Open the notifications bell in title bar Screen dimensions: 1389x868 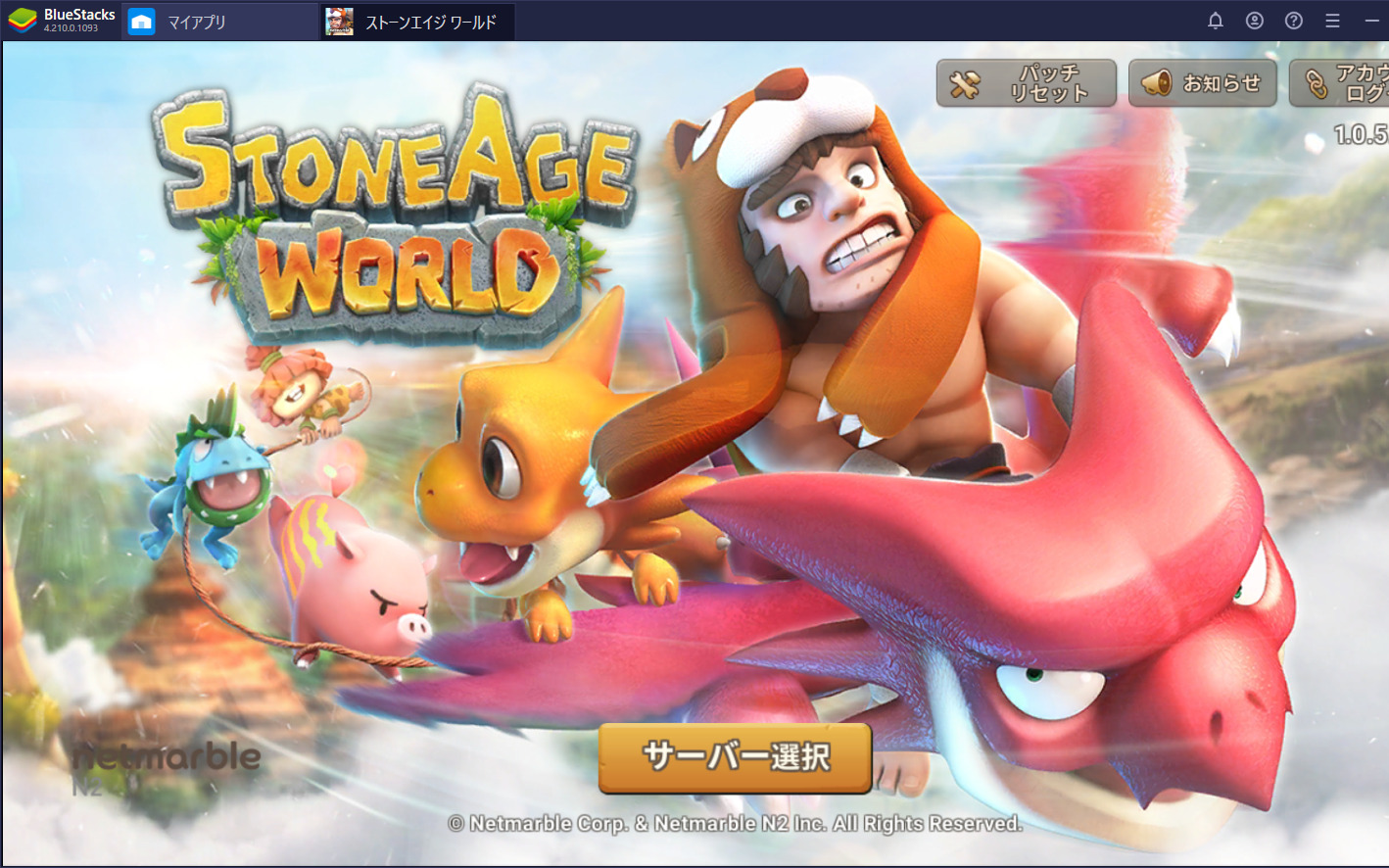coord(1216,21)
